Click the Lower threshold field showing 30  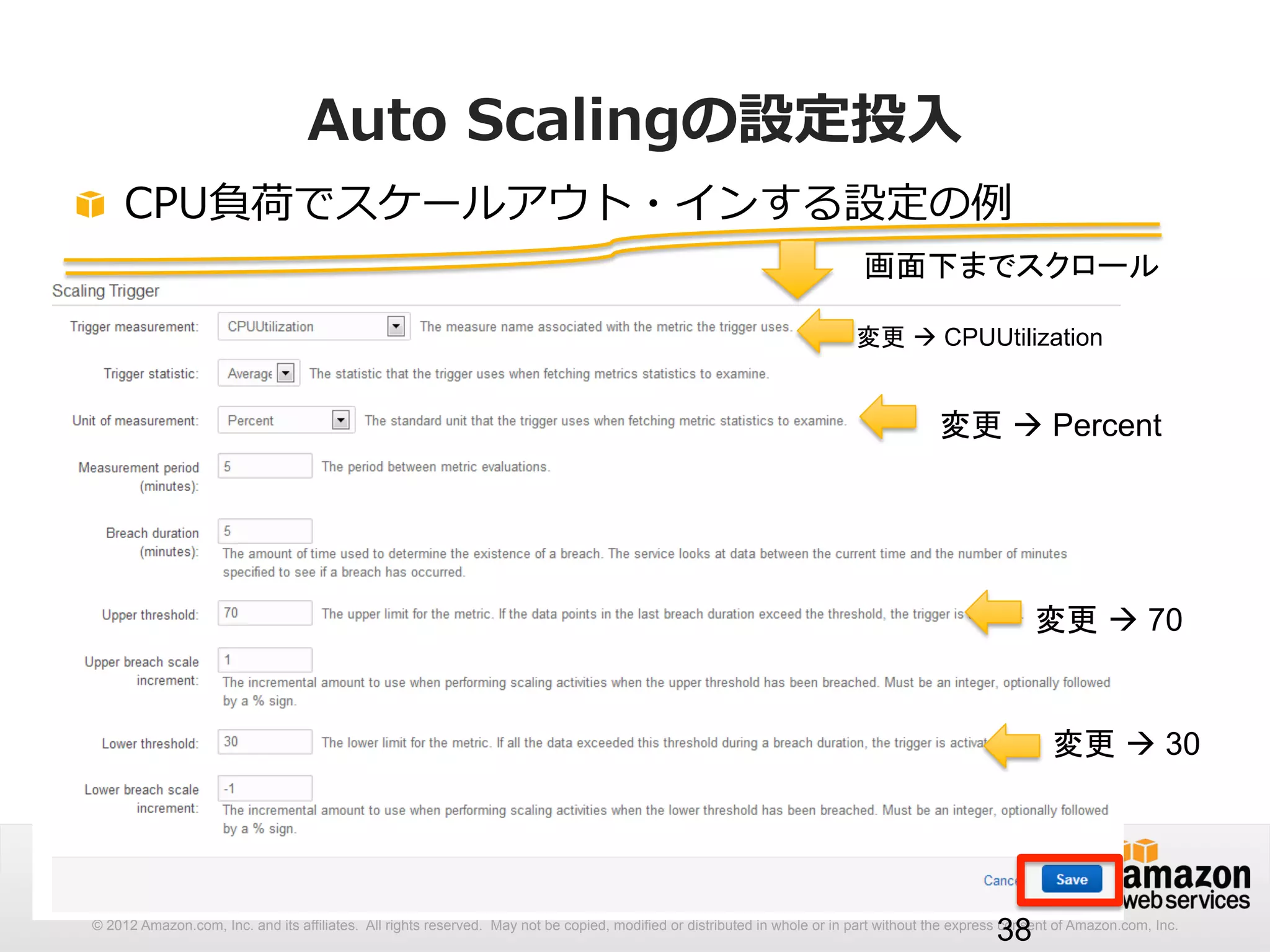[265, 742]
